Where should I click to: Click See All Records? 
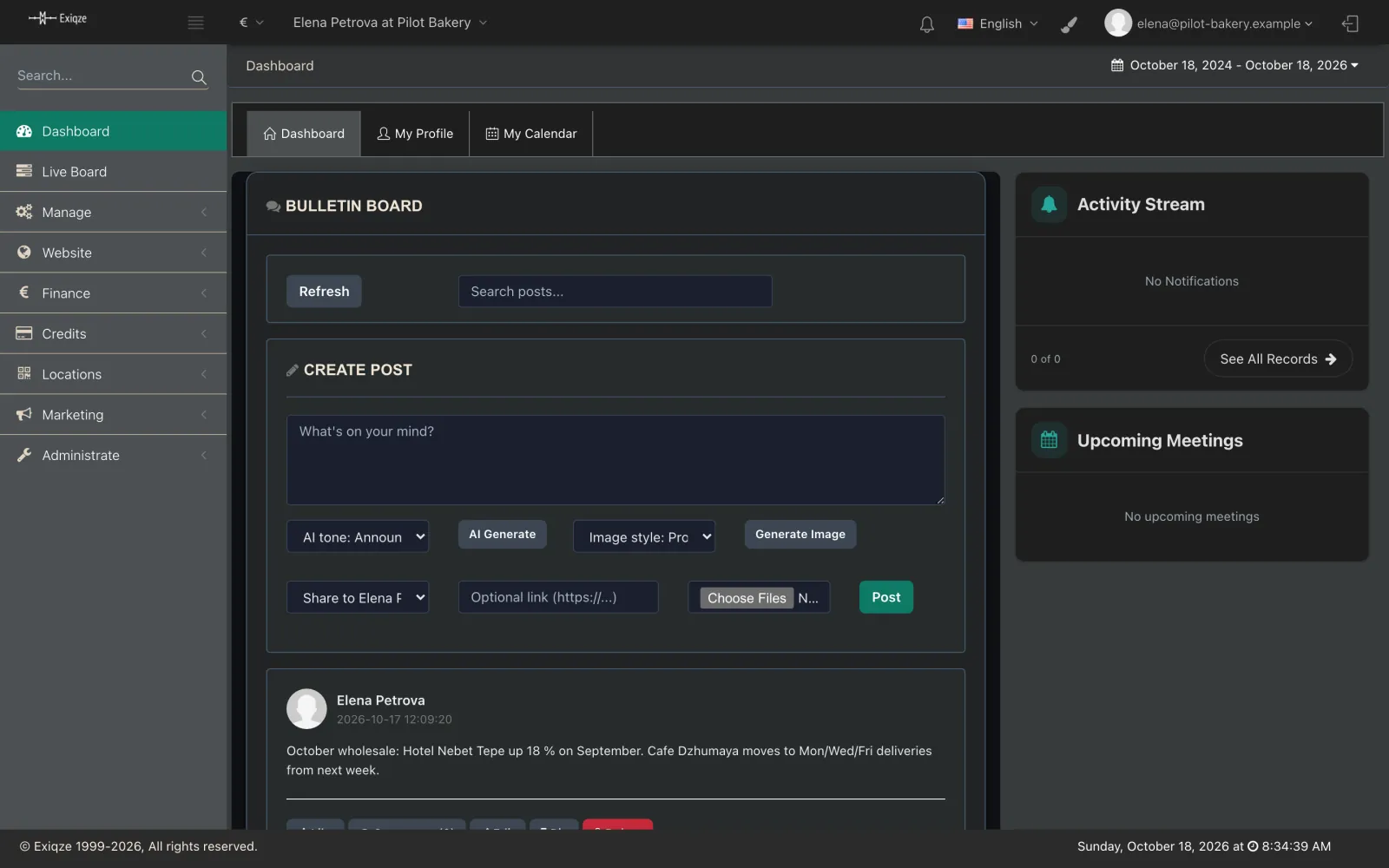coord(1278,358)
